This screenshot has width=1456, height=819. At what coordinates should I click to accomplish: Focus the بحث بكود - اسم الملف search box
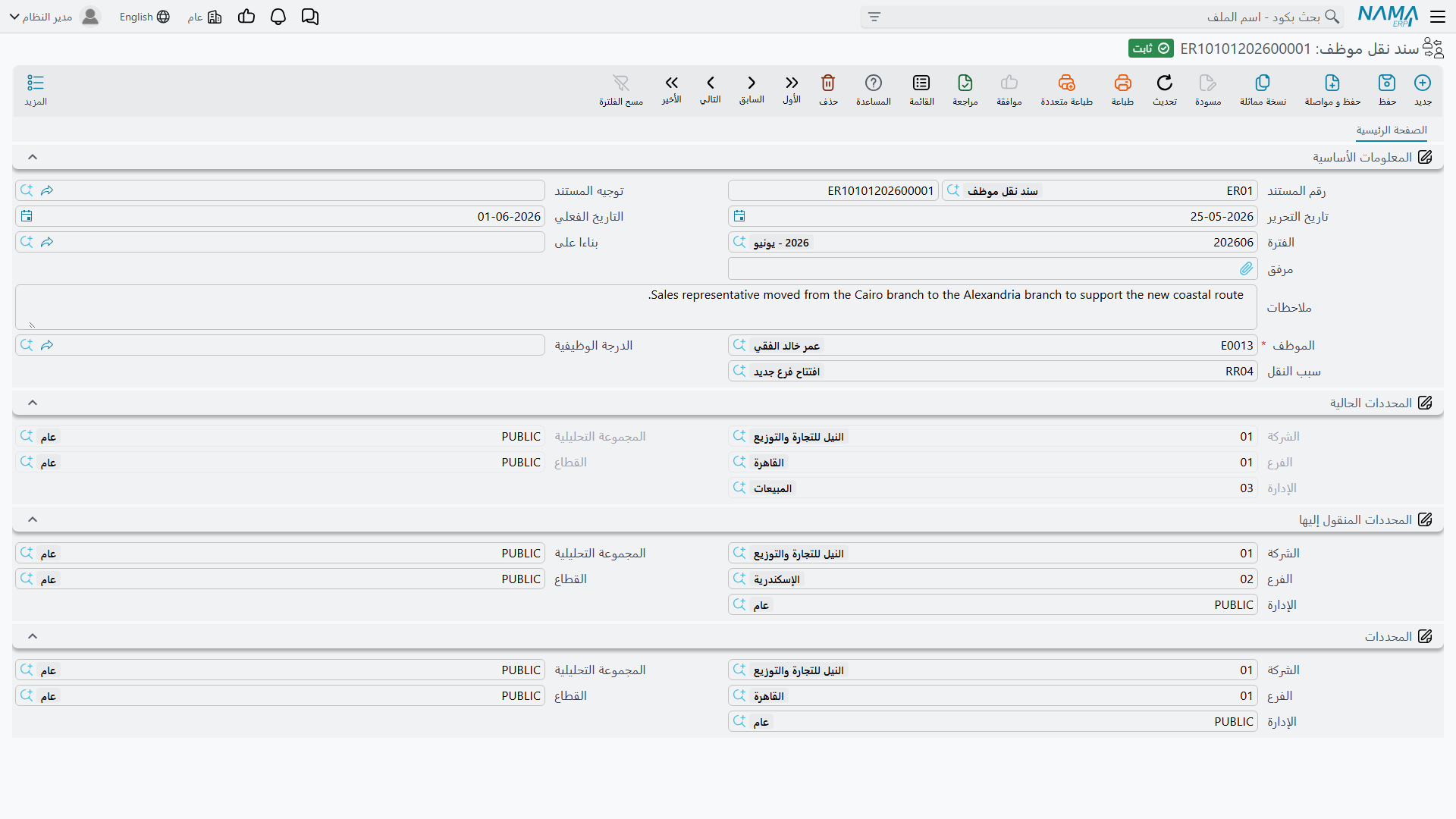1103,17
